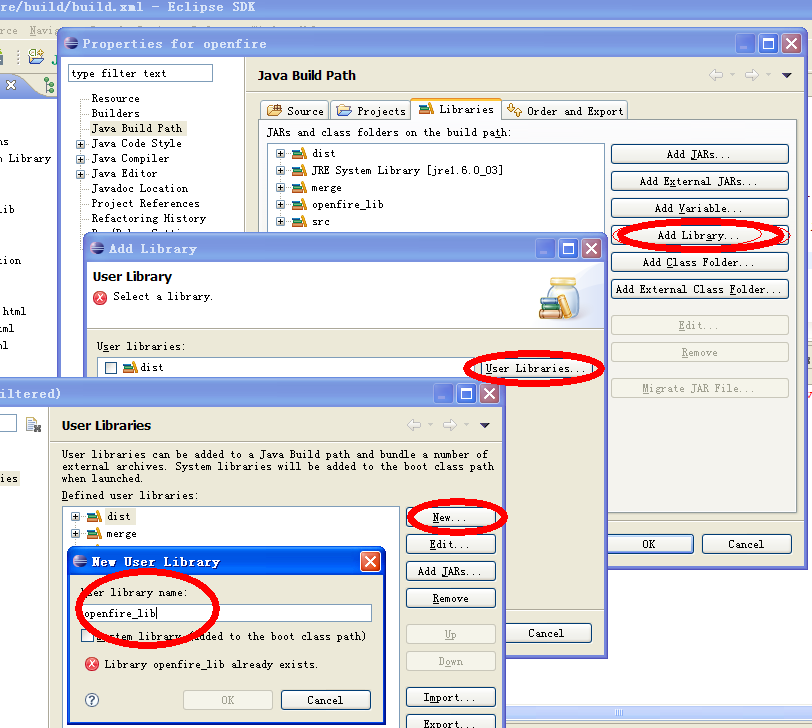Image resolution: width=812 pixels, height=728 pixels.
Task: Maximize the Add Library dialog
Action: (568, 249)
